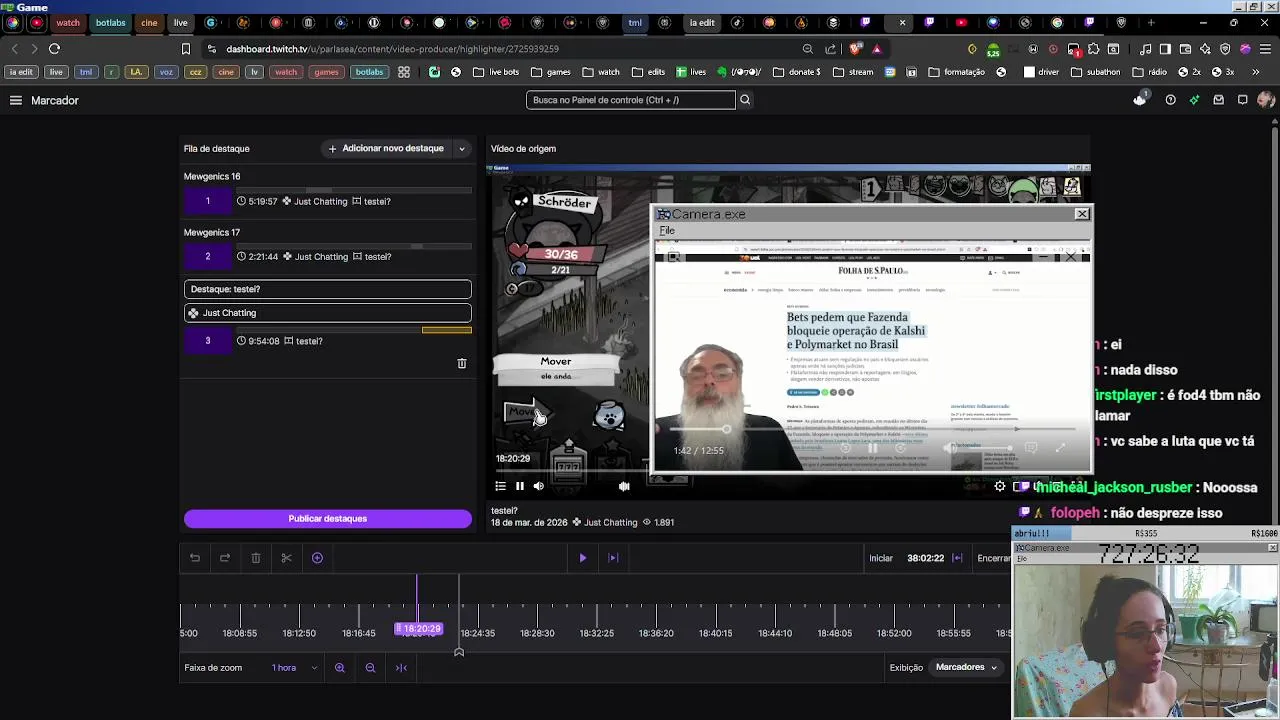Open the formatação bookmark folder
Viewport: 1280px width, 720px height.
pos(957,72)
